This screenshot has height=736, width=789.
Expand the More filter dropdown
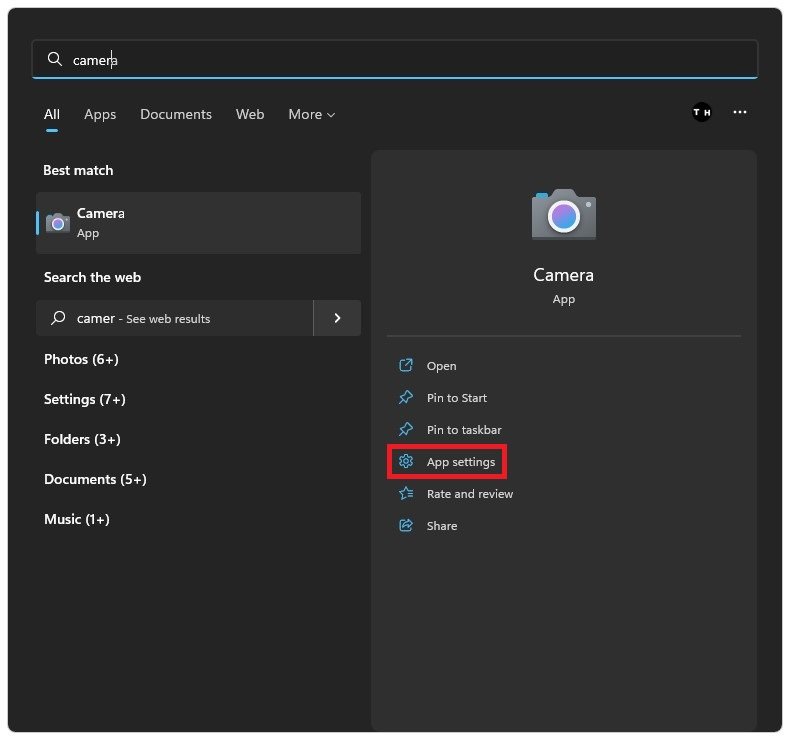click(x=311, y=115)
